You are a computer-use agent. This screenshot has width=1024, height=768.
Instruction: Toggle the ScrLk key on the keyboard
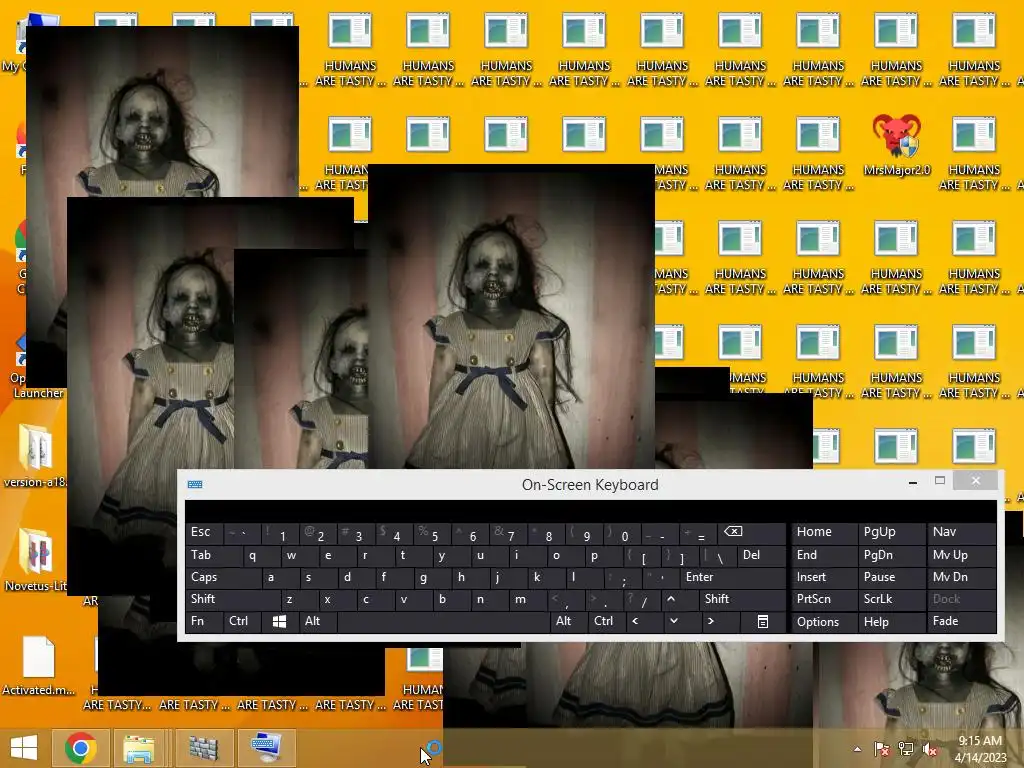[x=891, y=599]
